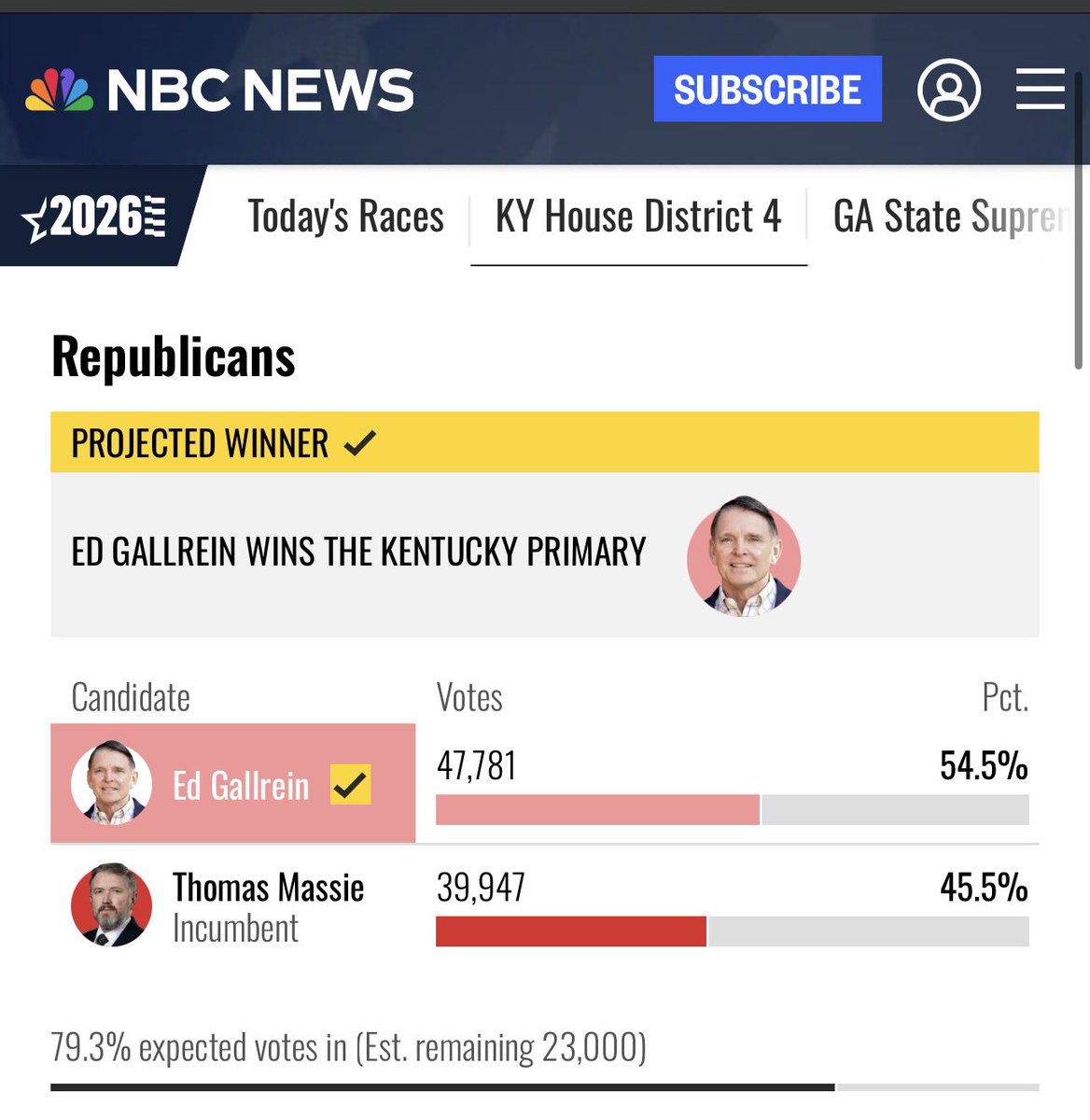Click Ed Gallrein's large portrait photo
The height and width of the screenshot is (1120, 1090).
click(744, 555)
